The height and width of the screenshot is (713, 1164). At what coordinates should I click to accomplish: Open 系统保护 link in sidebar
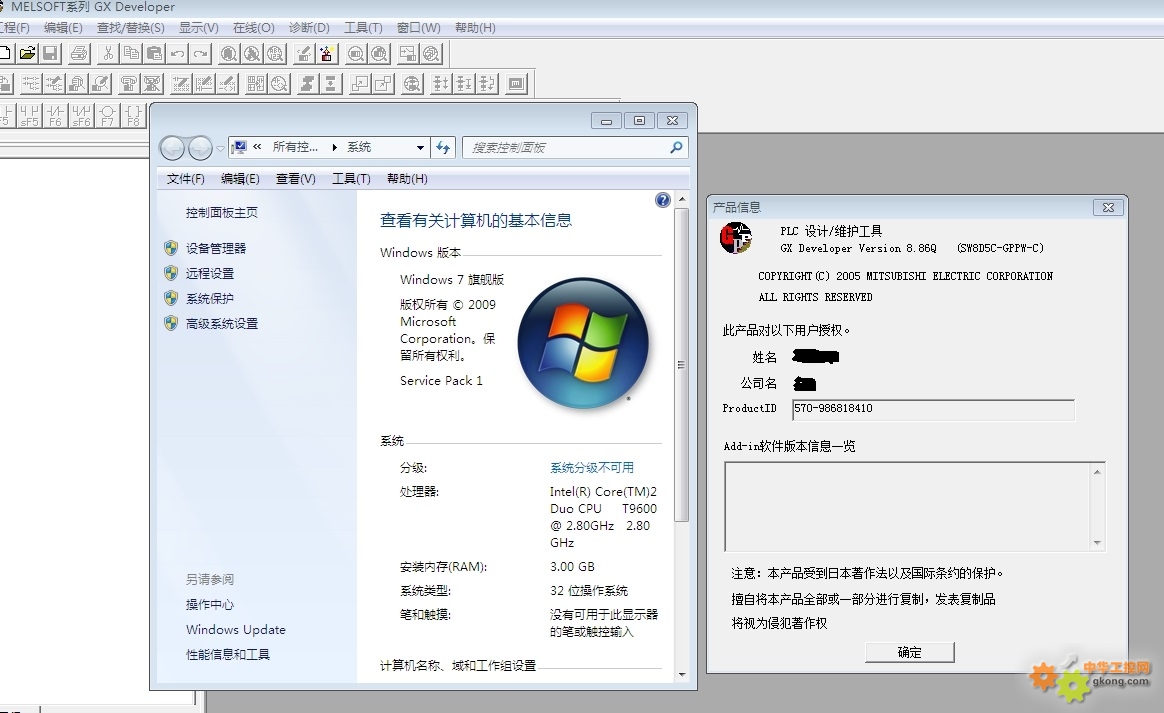210,299
